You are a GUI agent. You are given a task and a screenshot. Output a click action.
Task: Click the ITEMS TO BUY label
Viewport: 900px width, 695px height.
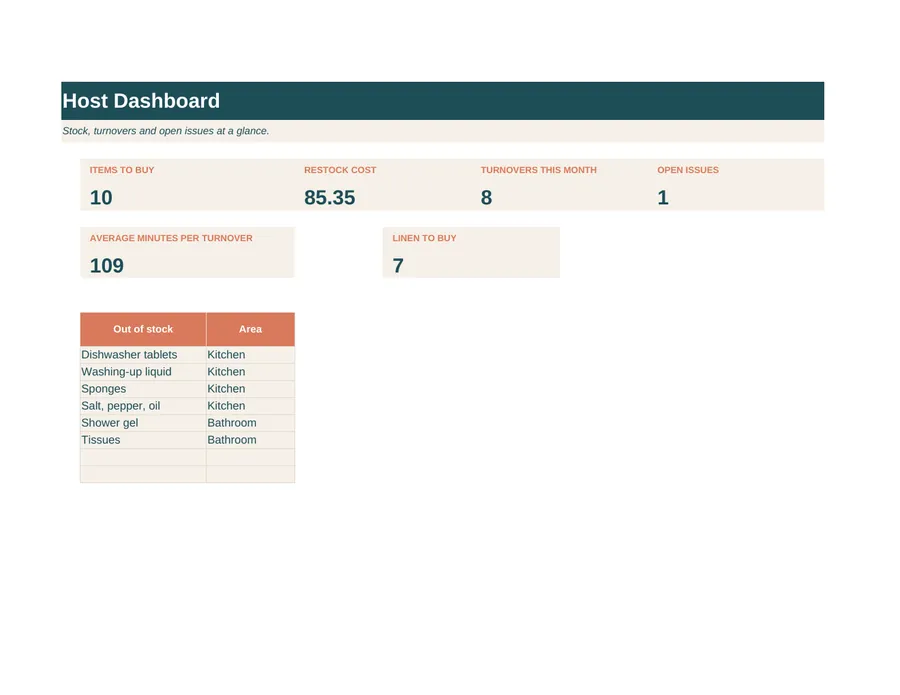(122, 170)
